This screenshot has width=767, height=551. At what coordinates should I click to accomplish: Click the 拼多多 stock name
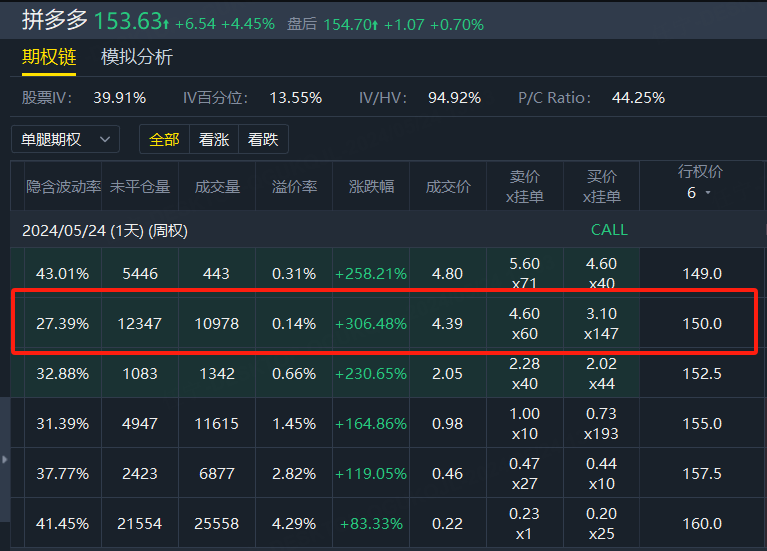[54, 21]
